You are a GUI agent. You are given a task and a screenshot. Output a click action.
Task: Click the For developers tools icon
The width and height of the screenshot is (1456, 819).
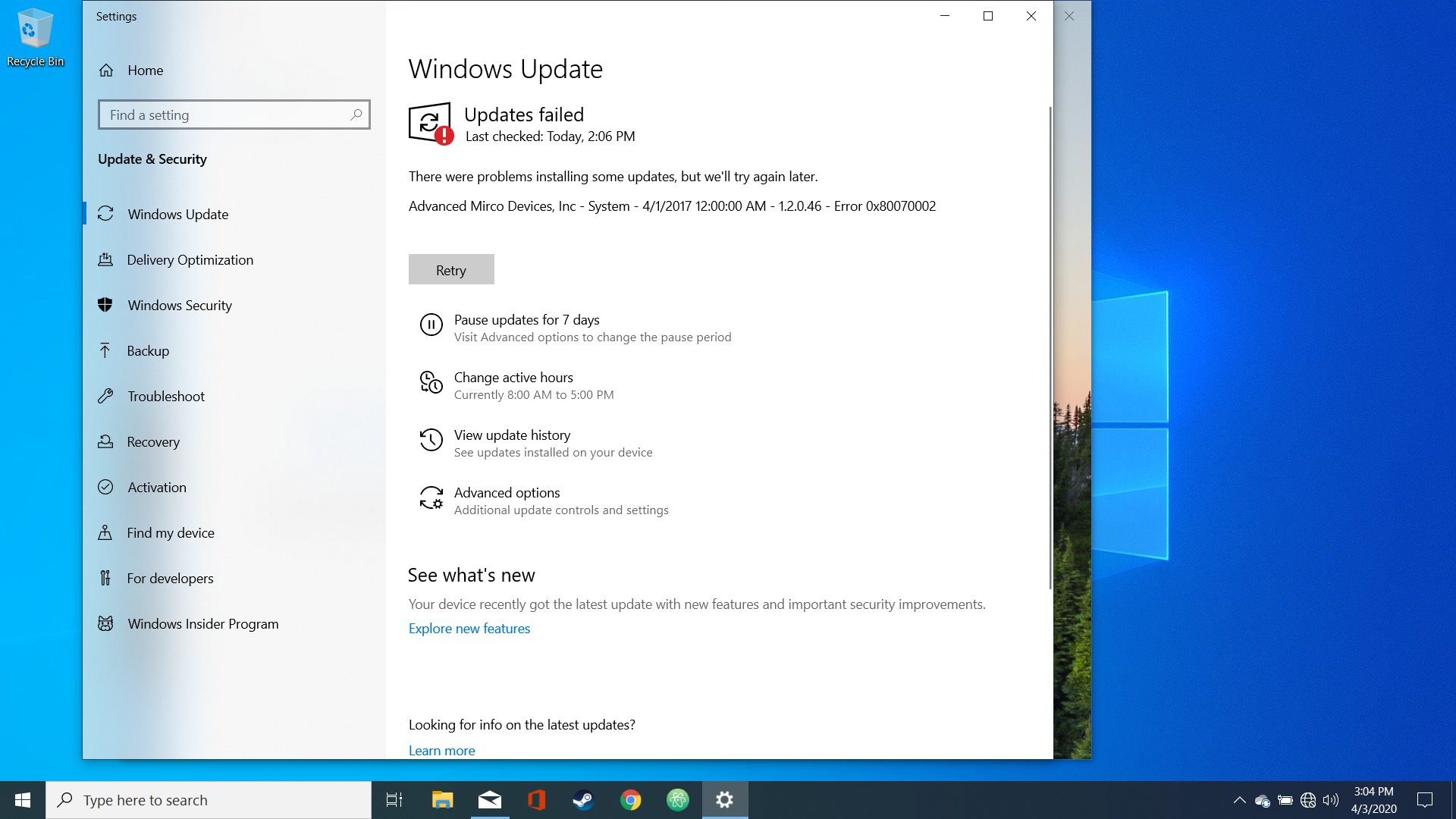click(x=105, y=578)
